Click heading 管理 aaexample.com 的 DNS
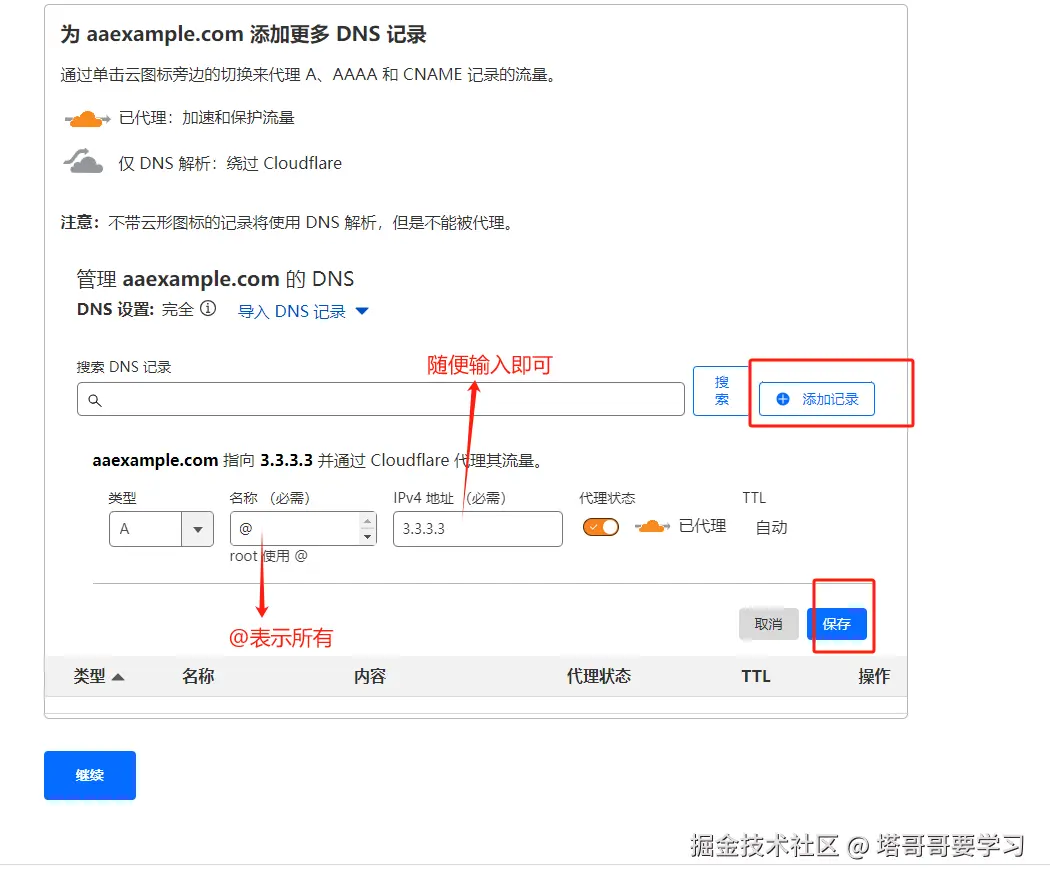The width and height of the screenshot is (1050, 884). pyautogui.click(x=215, y=279)
